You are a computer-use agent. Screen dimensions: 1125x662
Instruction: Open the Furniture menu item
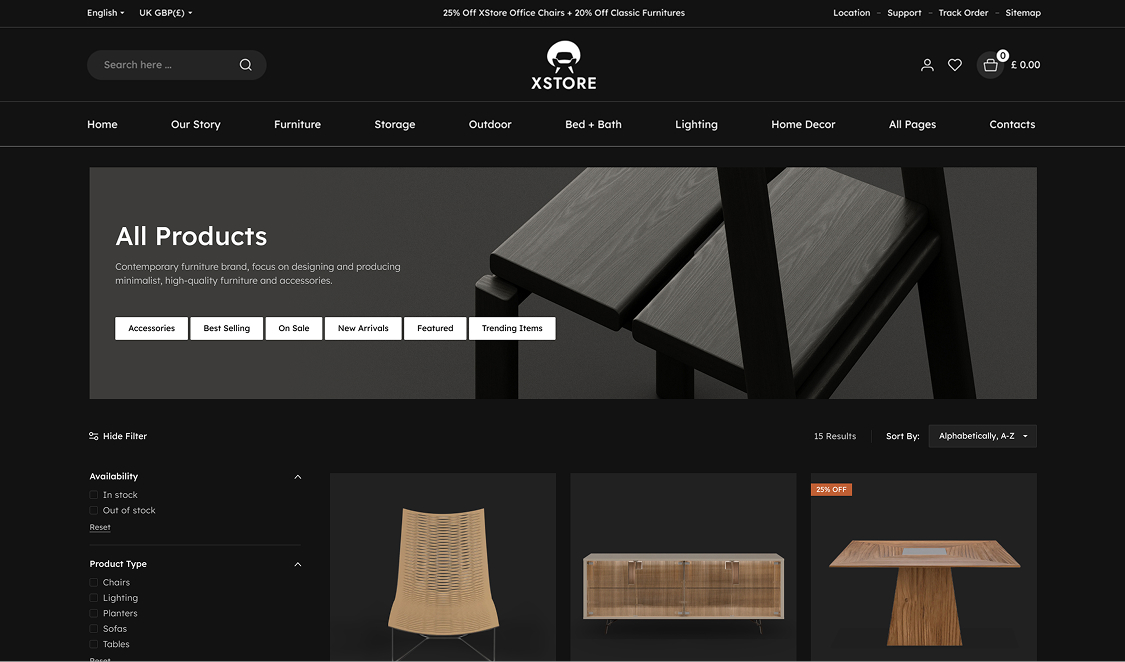click(x=297, y=125)
